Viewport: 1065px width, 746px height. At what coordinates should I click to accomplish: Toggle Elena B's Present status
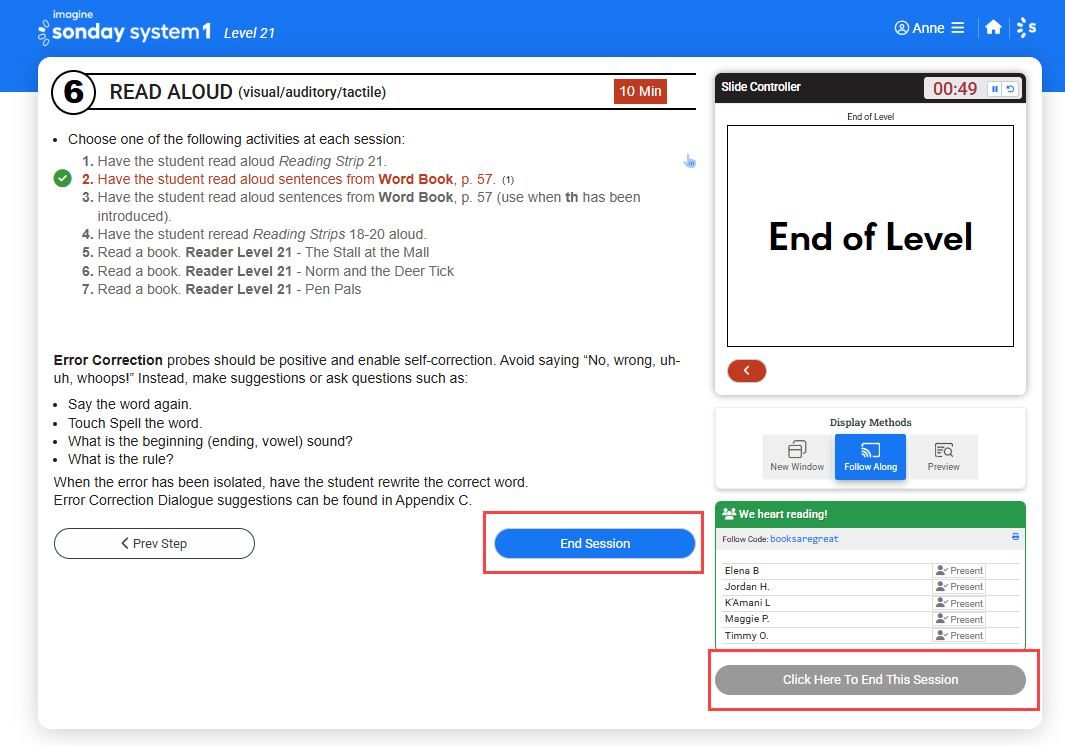tap(959, 571)
